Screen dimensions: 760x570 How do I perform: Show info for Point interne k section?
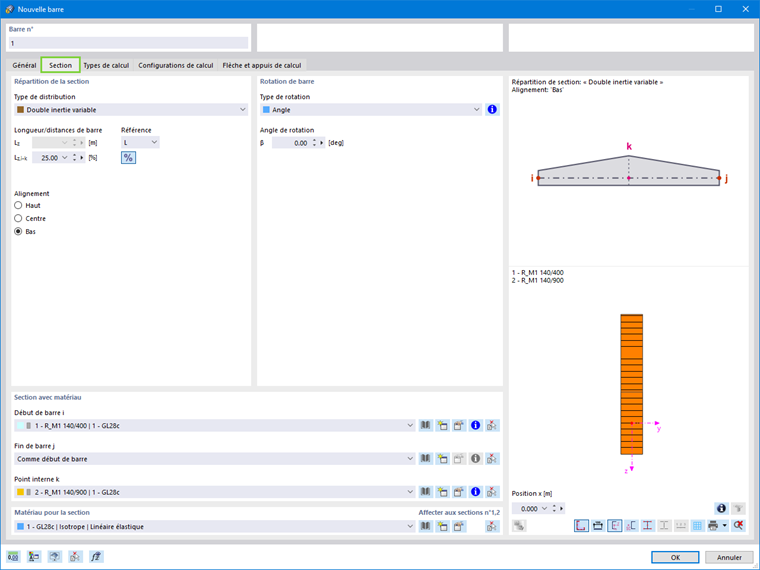tap(475, 491)
